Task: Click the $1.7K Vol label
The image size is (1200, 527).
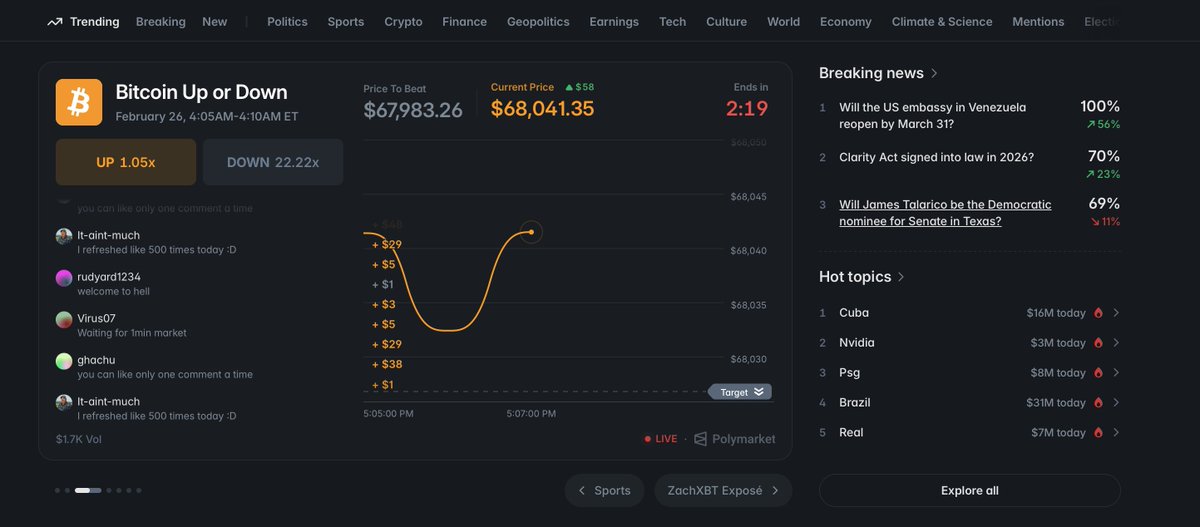Action: tap(79, 439)
